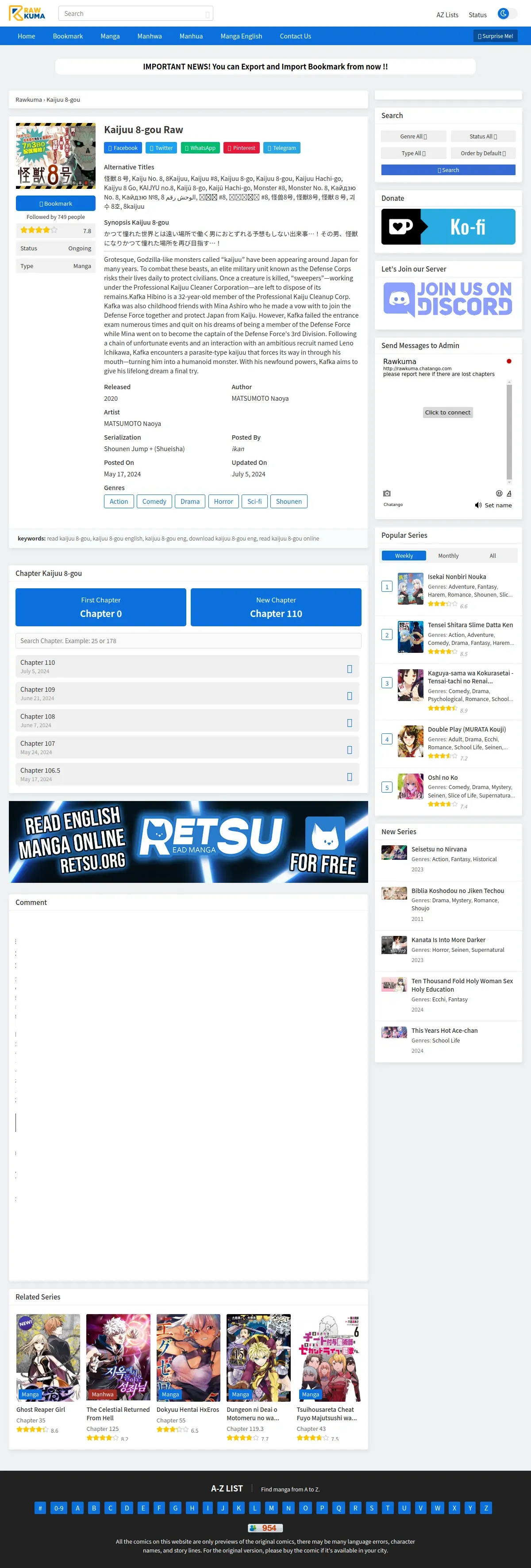Click the Chatango camera icon
The width and height of the screenshot is (531, 1568).
(x=387, y=493)
